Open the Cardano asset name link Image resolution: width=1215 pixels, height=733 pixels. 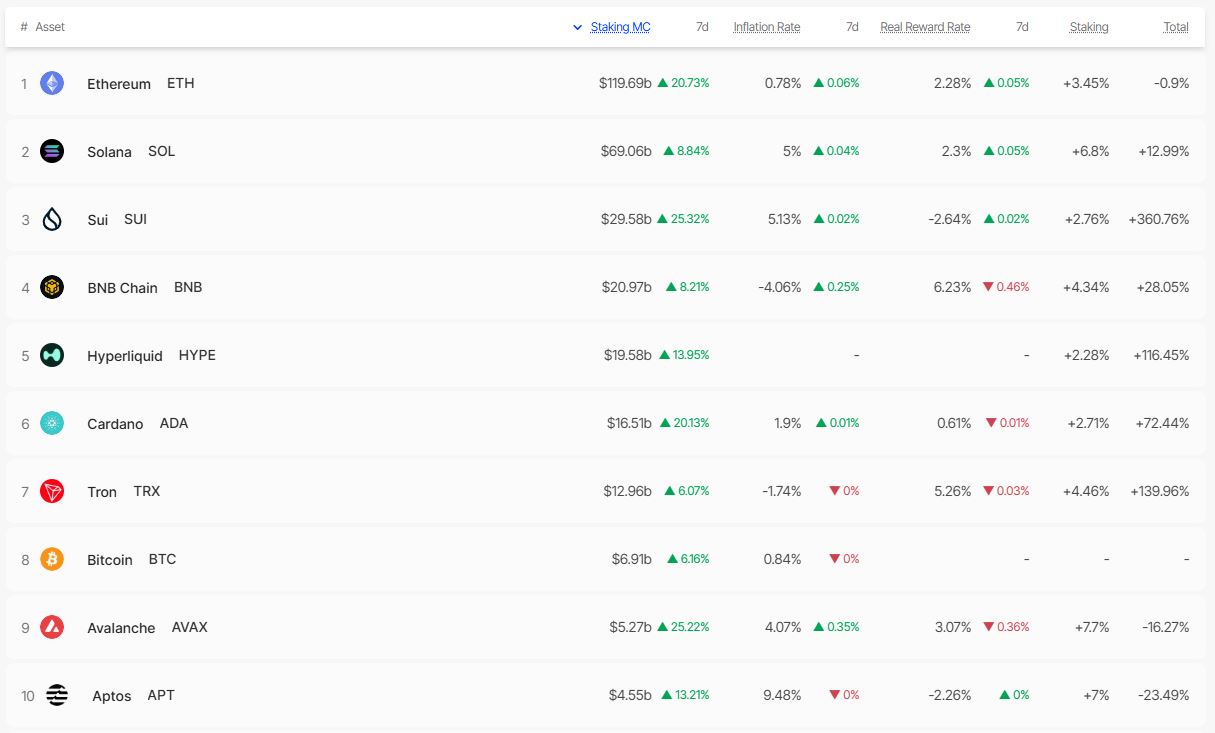click(x=115, y=424)
